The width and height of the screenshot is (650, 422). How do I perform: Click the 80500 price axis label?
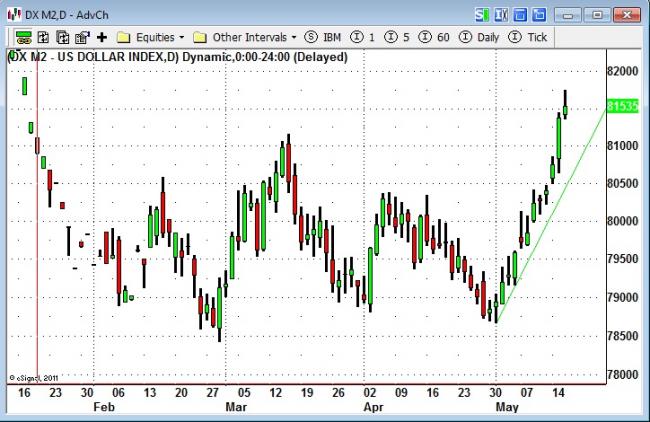(x=623, y=183)
